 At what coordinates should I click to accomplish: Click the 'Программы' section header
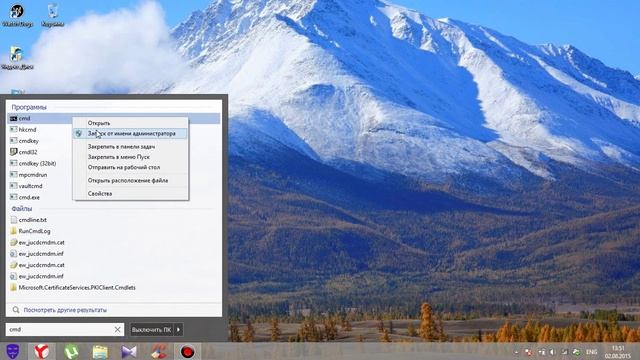pos(29,107)
